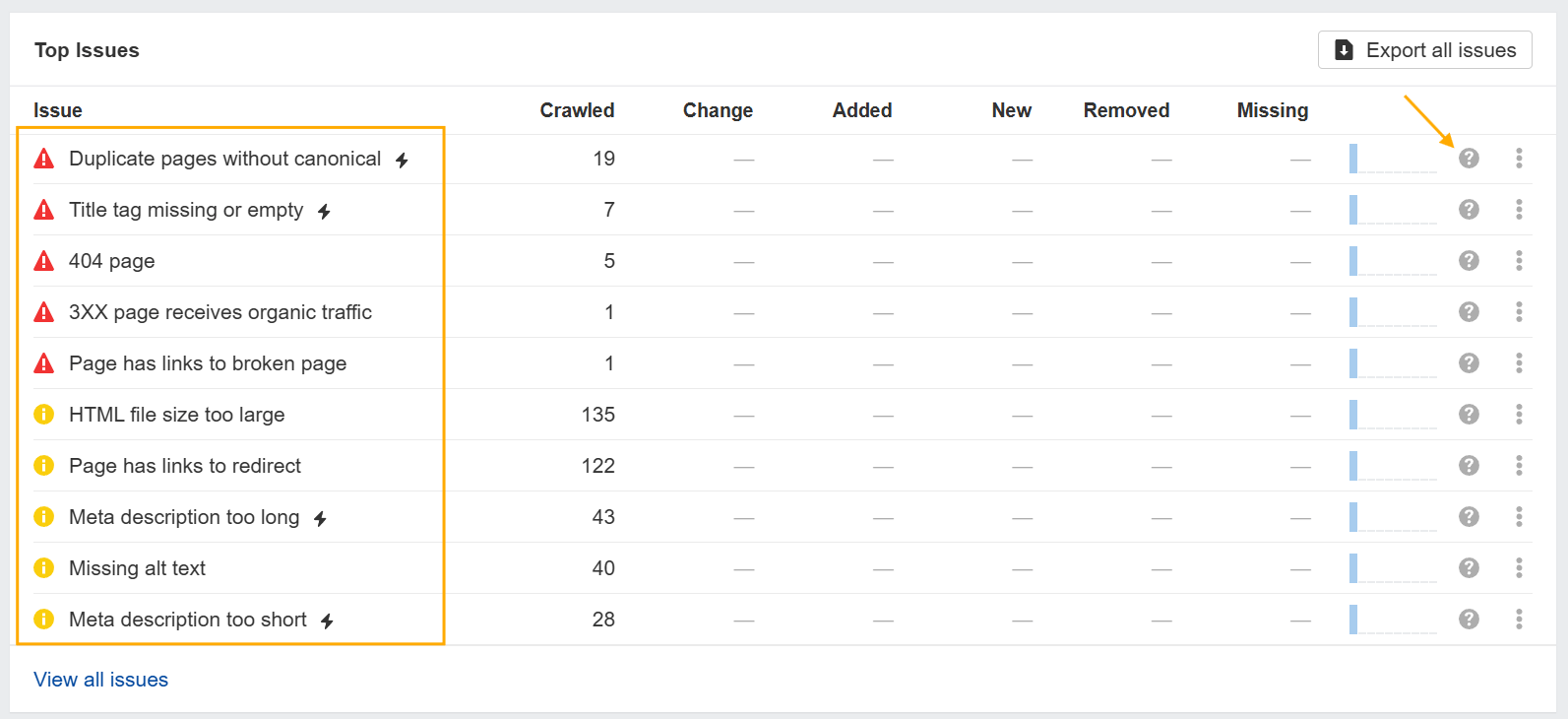Click history bar chart for 404 page row
The width and height of the screenshot is (1568, 719).
point(1392,261)
